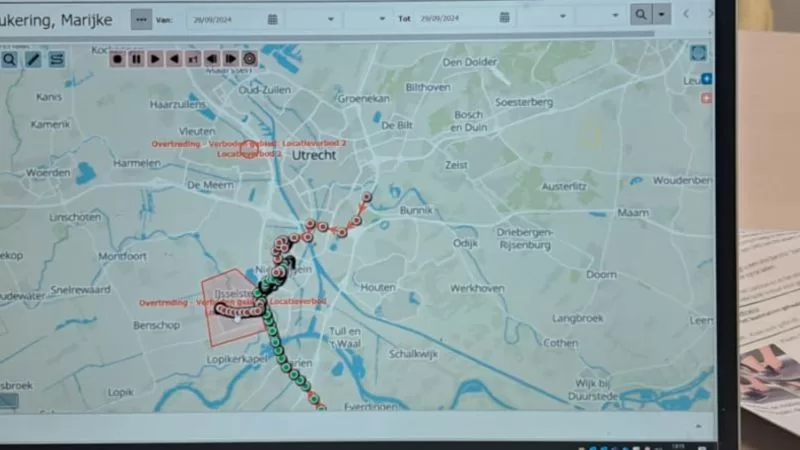Pause the route playback

[136, 59]
